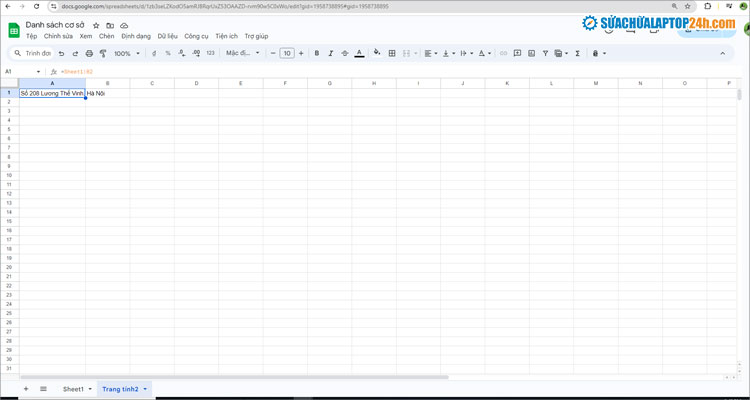Open input tools lock dropdown
750x400 pixels.
pyautogui.click(x=599, y=54)
